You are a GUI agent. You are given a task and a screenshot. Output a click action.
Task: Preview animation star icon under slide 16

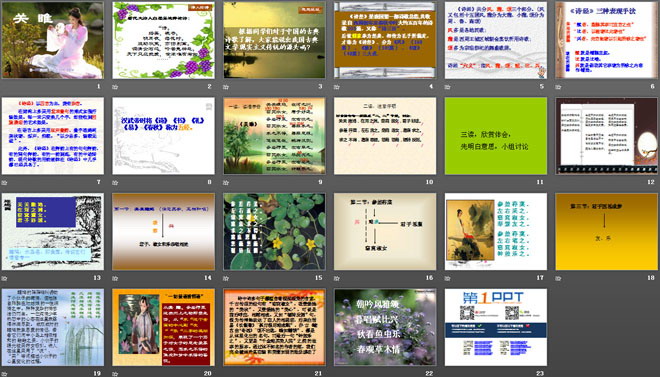point(336,278)
